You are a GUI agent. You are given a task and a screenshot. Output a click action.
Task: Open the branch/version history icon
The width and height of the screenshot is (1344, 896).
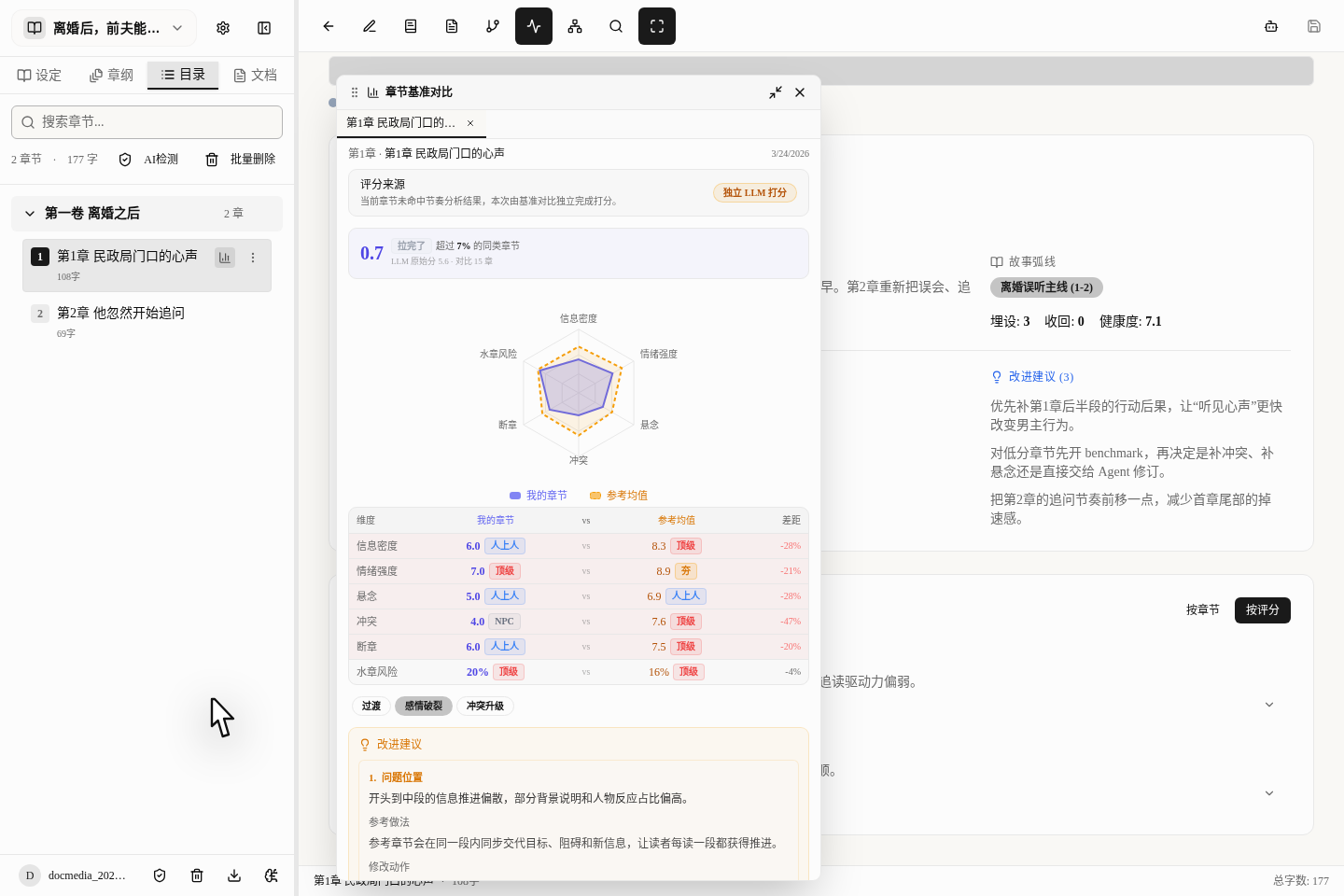coord(492,26)
